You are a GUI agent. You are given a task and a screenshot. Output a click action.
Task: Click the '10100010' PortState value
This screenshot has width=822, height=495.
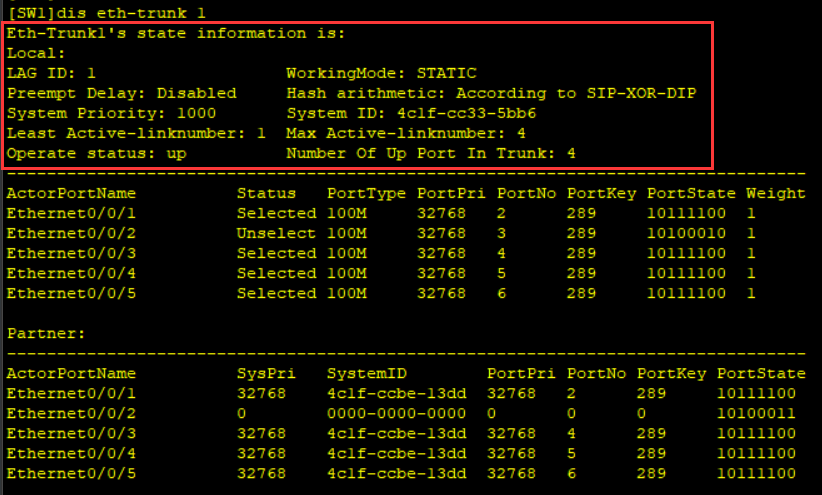pos(686,233)
